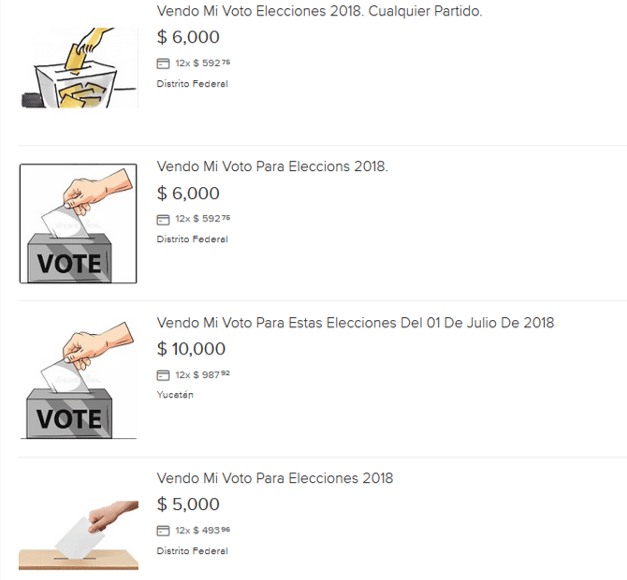Click the $ 6,000 price of Cualquier Partido listing

(x=188, y=37)
